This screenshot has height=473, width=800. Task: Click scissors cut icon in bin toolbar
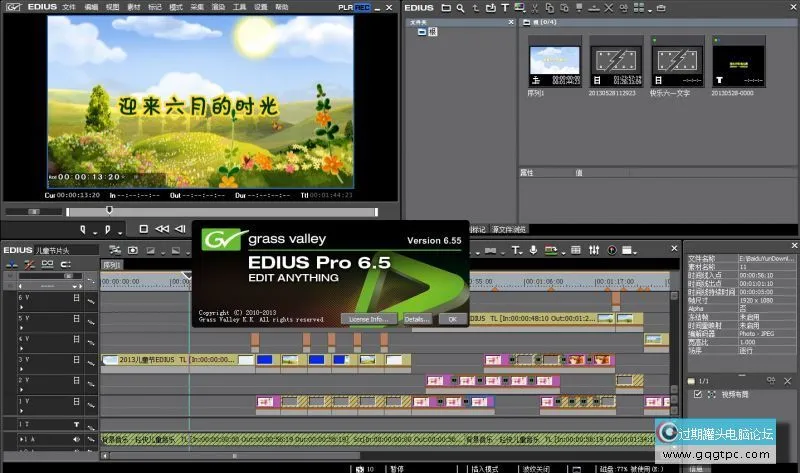tap(535, 8)
